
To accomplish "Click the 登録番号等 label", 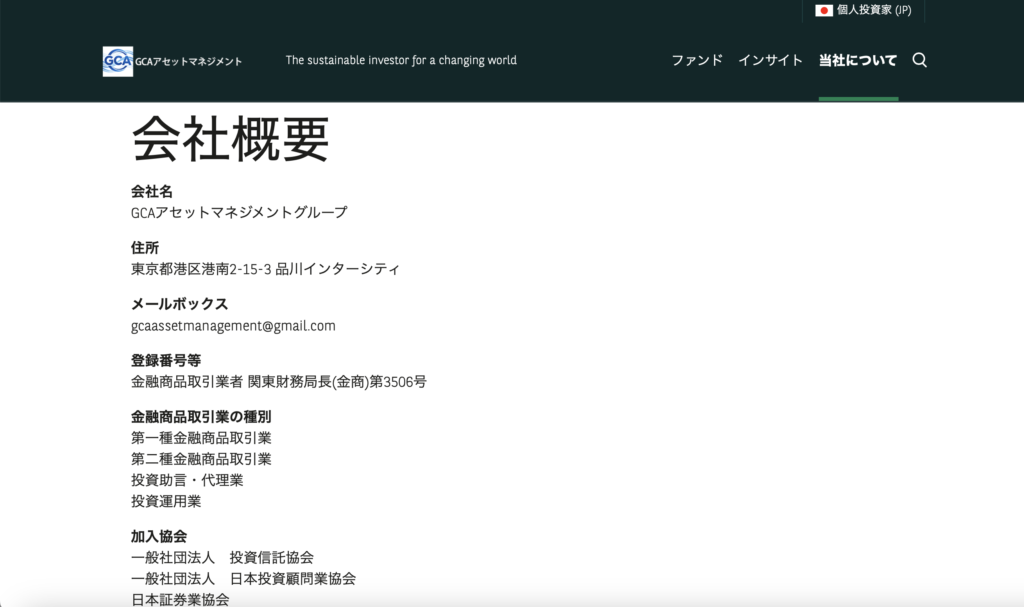I will (x=166, y=360).
